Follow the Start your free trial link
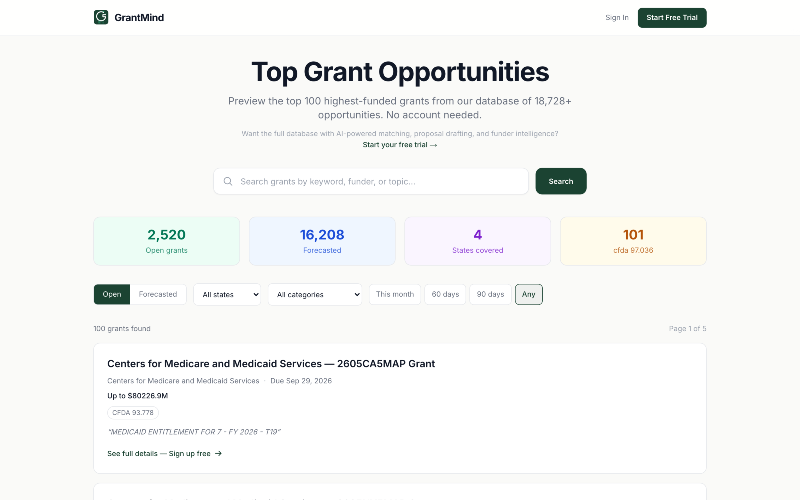The image size is (800, 500). coord(399,145)
